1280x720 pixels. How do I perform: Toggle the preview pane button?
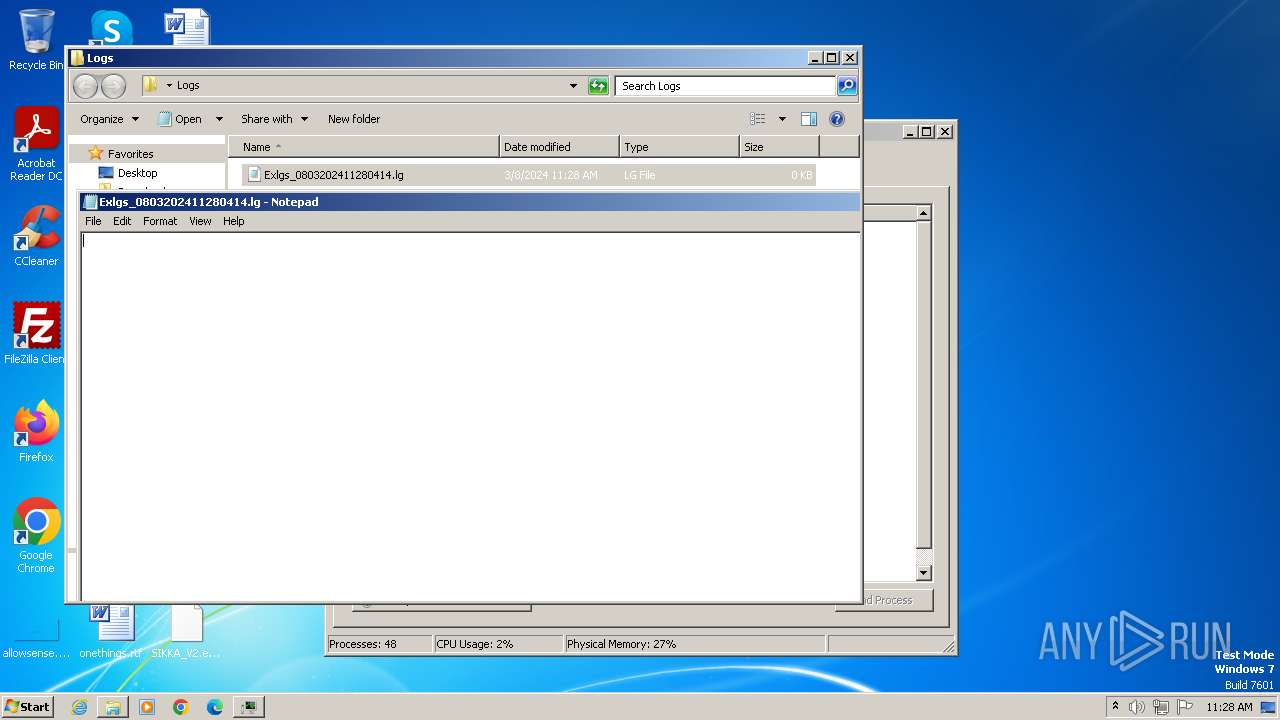click(809, 119)
